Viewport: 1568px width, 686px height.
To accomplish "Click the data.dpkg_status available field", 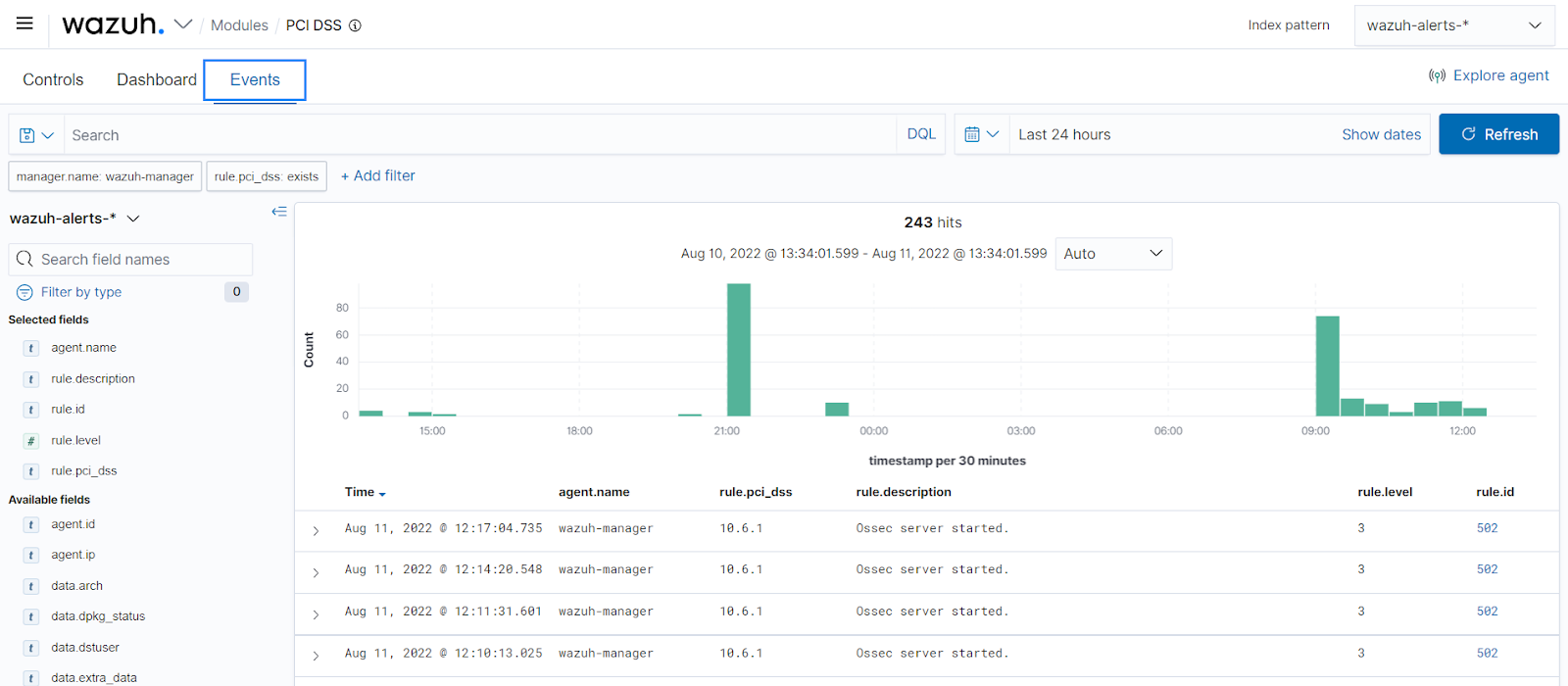I will click(98, 616).
